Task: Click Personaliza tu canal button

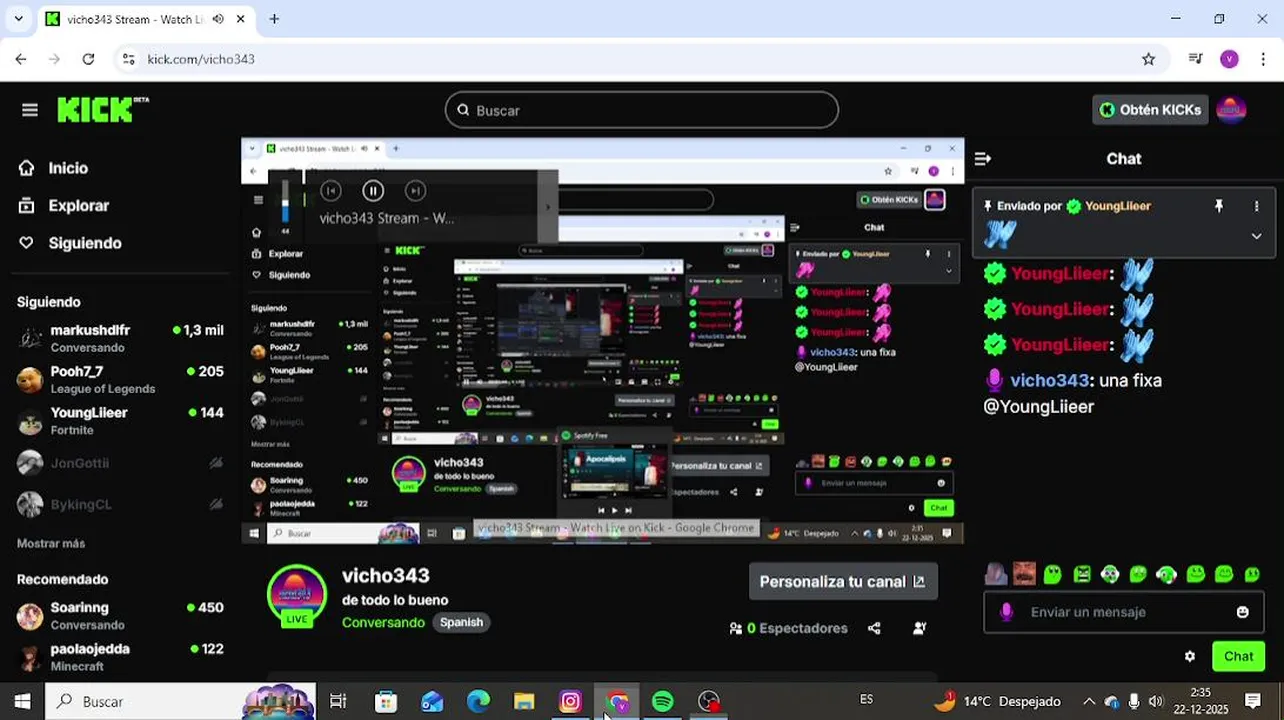Action: coord(842,581)
